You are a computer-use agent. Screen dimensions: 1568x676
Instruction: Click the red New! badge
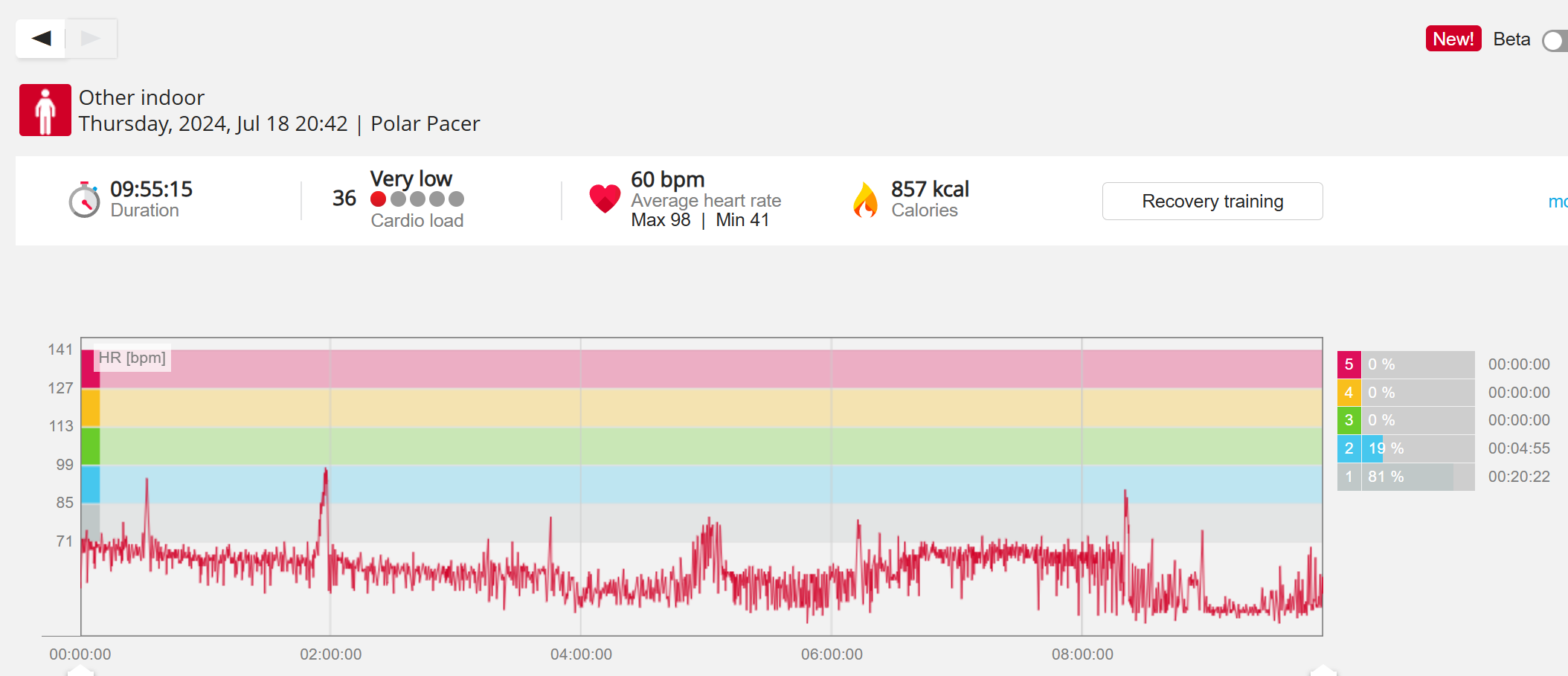1453,39
